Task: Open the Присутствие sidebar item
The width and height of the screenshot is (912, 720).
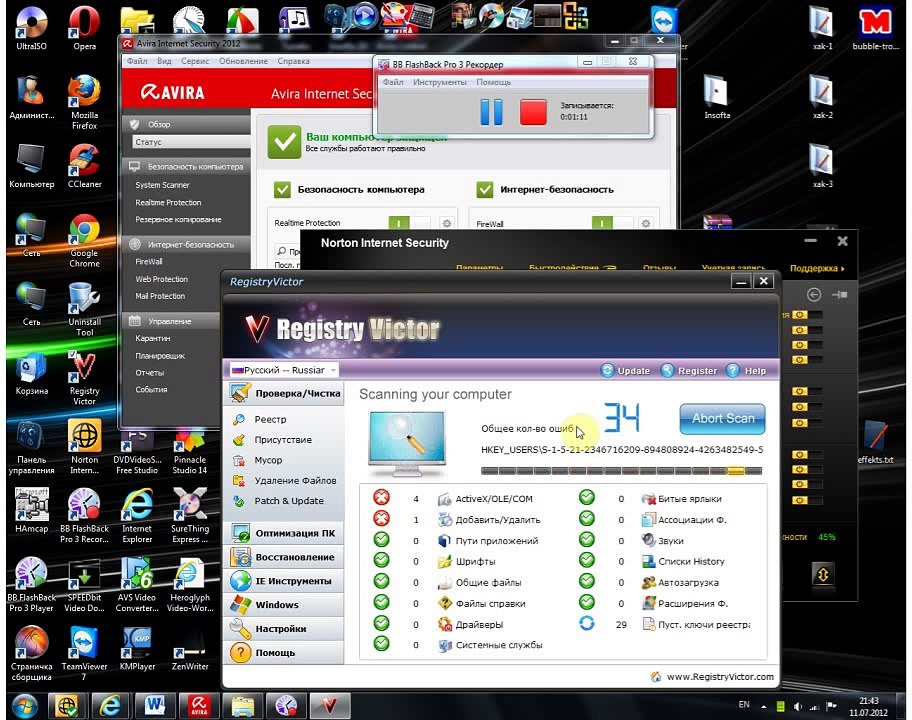Action: (283, 440)
